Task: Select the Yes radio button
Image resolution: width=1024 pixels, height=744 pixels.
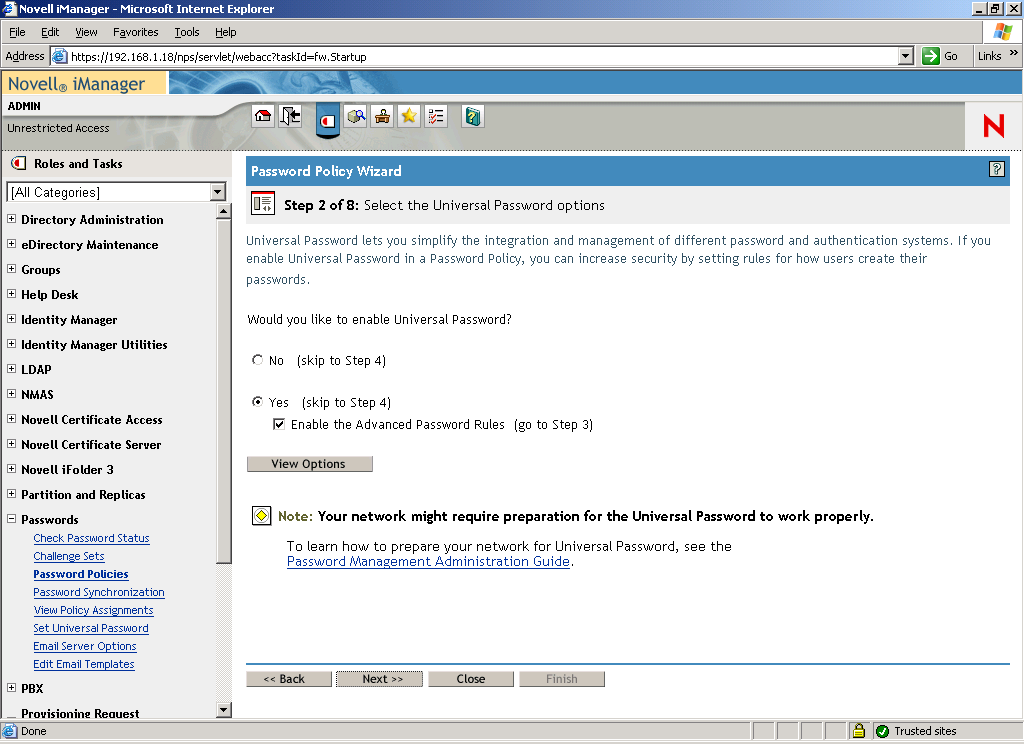Action: (258, 402)
